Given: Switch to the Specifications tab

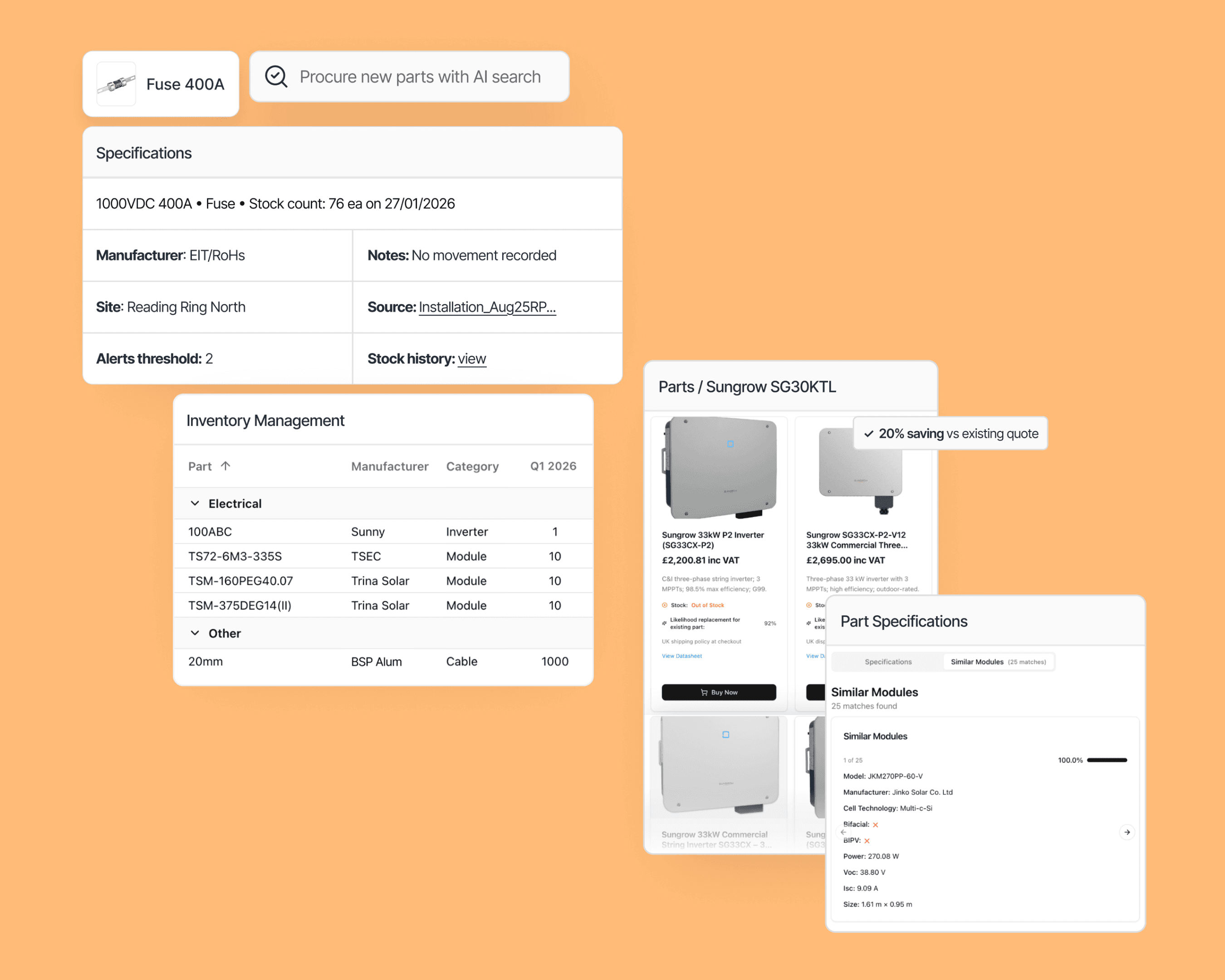Looking at the screenshot, I should (887, 661).
